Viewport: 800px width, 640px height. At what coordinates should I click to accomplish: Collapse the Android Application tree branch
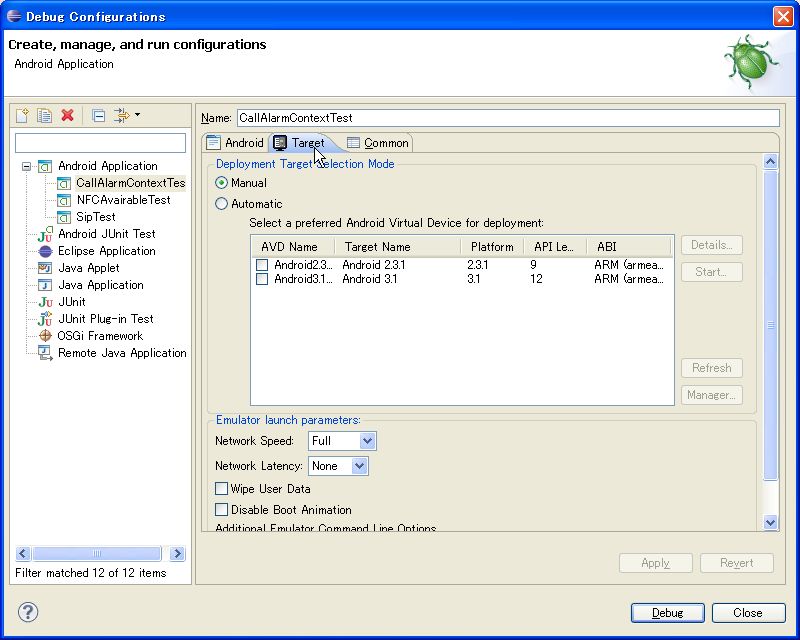pyautogui.click(x=27, y=165)
